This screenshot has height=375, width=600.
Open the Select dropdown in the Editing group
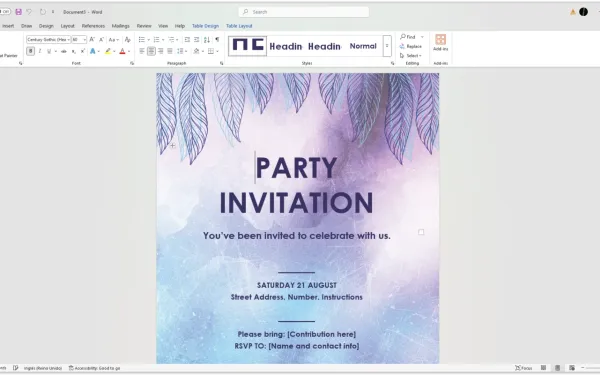tap(411, 55)
